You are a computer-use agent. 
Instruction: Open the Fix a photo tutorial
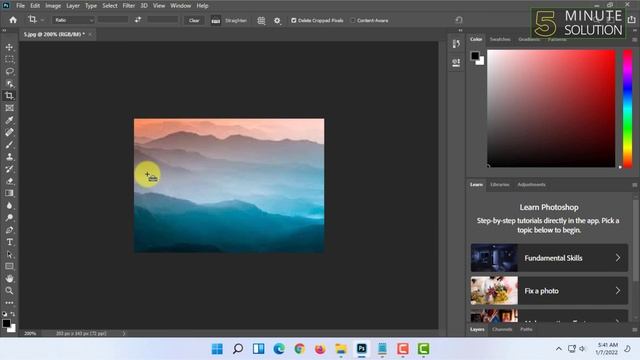coord(549,291)
